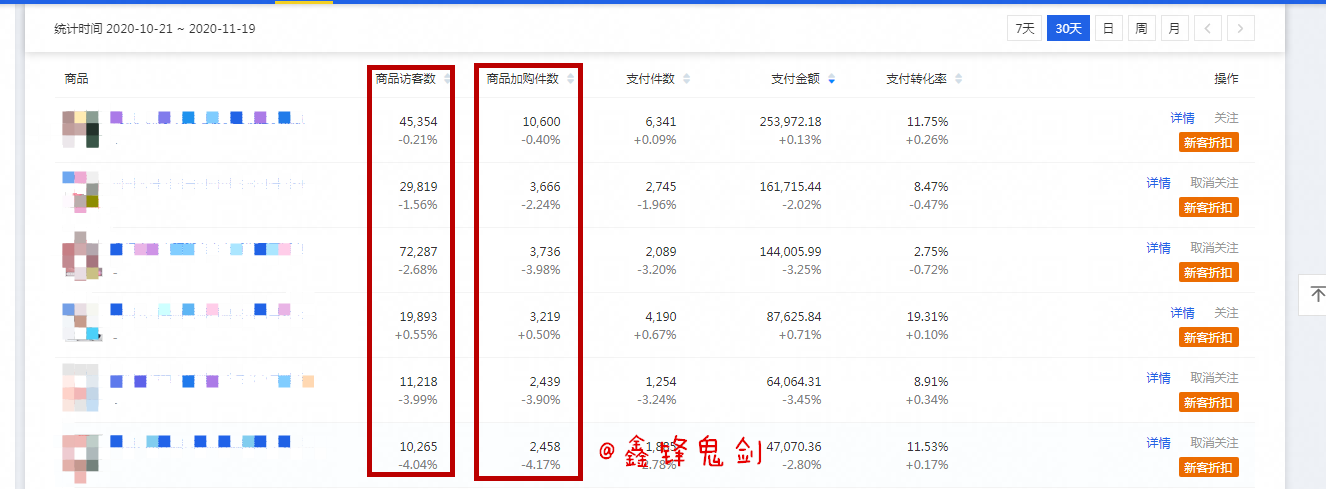Open the first product thumbnail image
Viewport: 1326px width, 489px height.
(x=81, y=129)
